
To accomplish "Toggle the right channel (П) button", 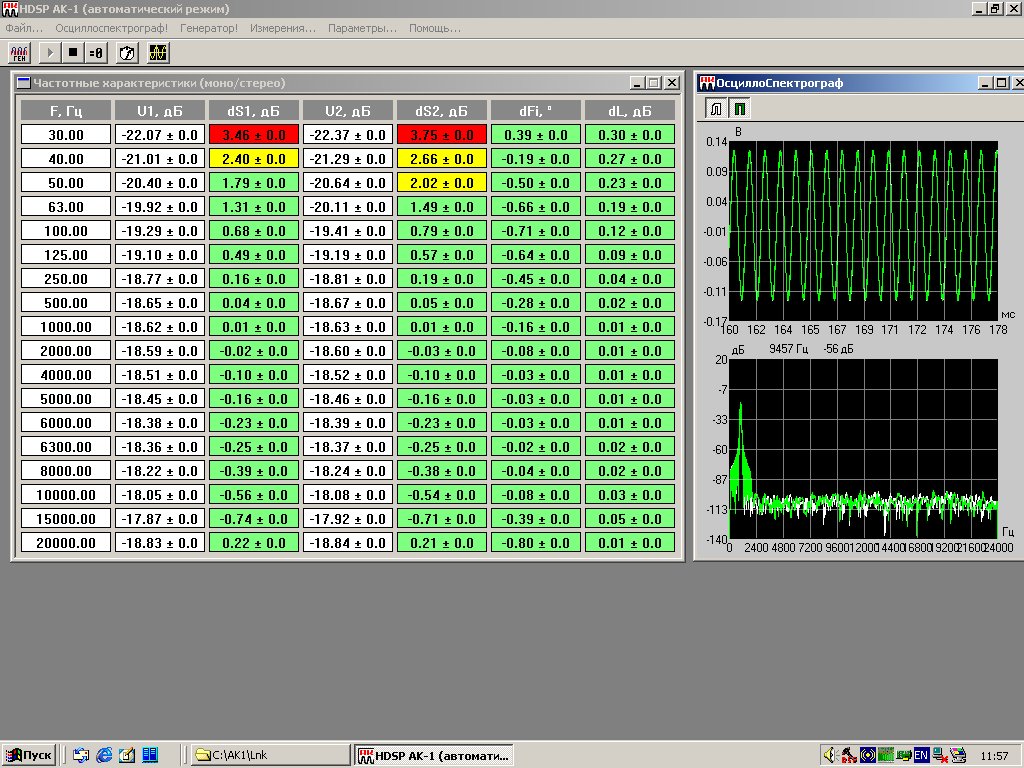I will point(740,107).
